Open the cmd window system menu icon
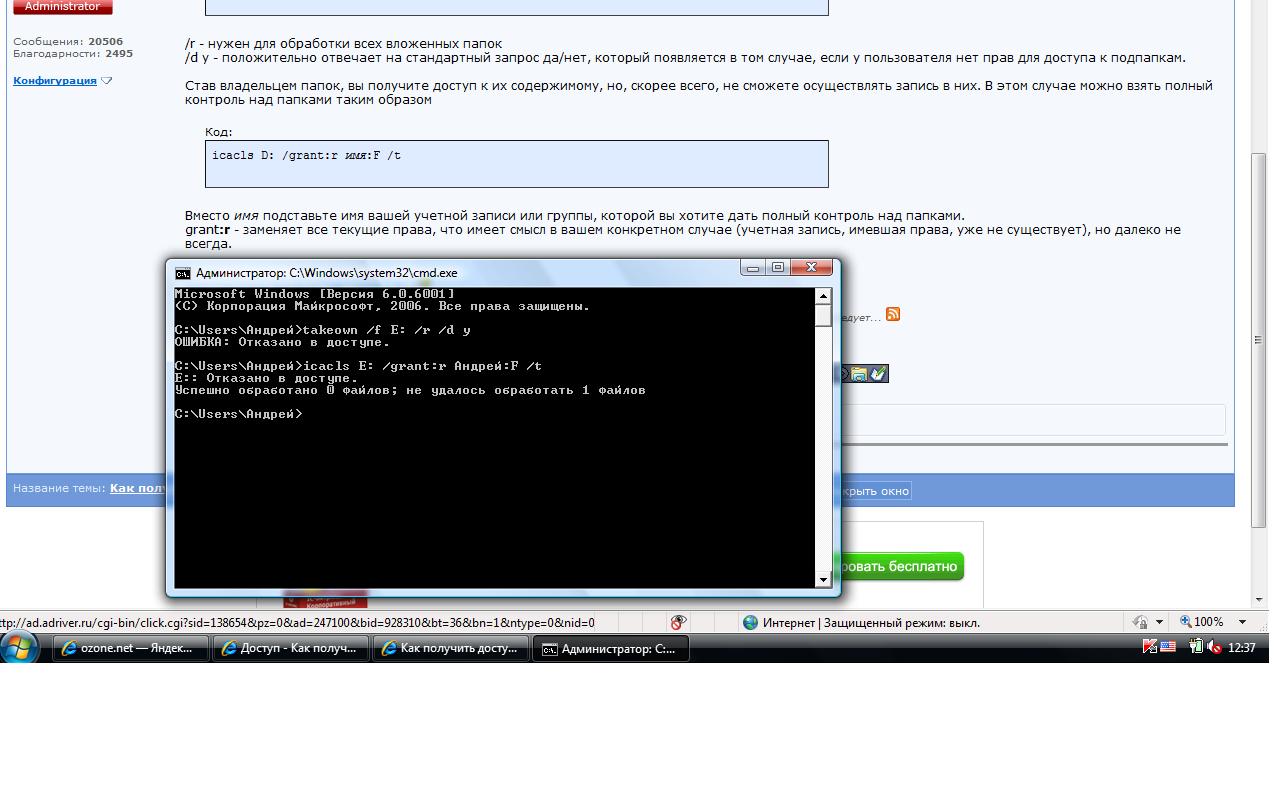 183,272
